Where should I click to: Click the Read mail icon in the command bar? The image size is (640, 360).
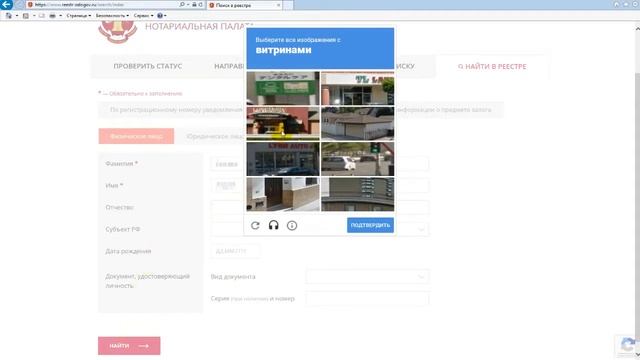(42, 16)
